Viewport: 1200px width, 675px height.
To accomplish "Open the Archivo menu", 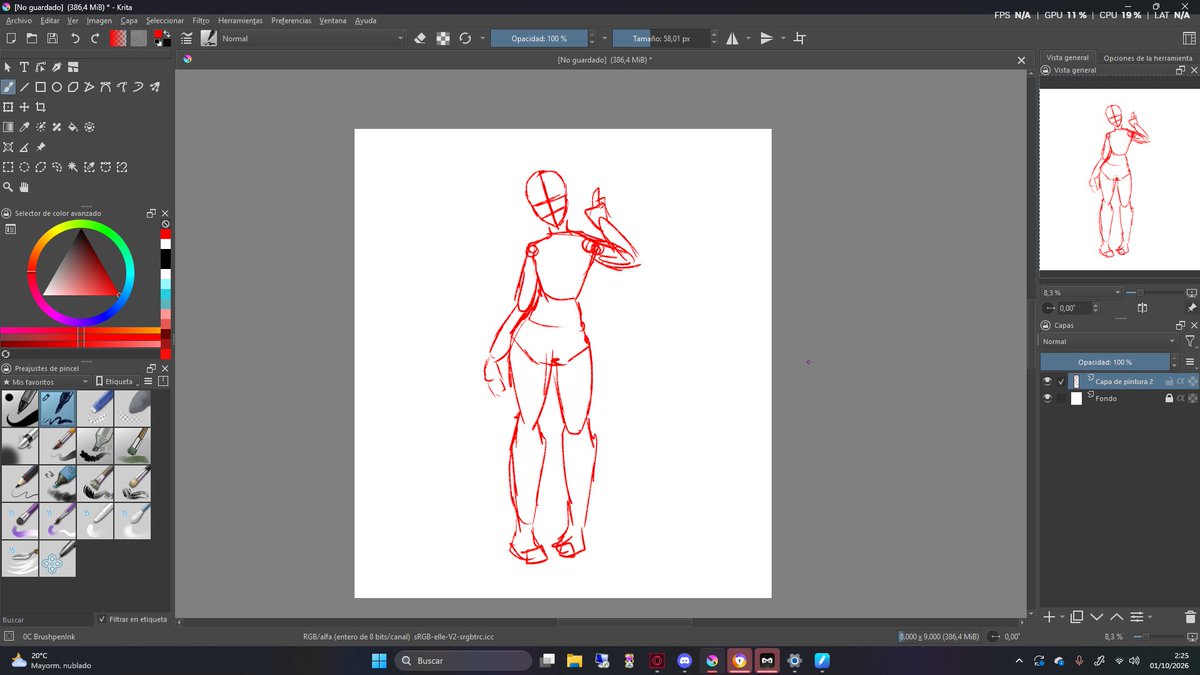I will coord(19,20).
